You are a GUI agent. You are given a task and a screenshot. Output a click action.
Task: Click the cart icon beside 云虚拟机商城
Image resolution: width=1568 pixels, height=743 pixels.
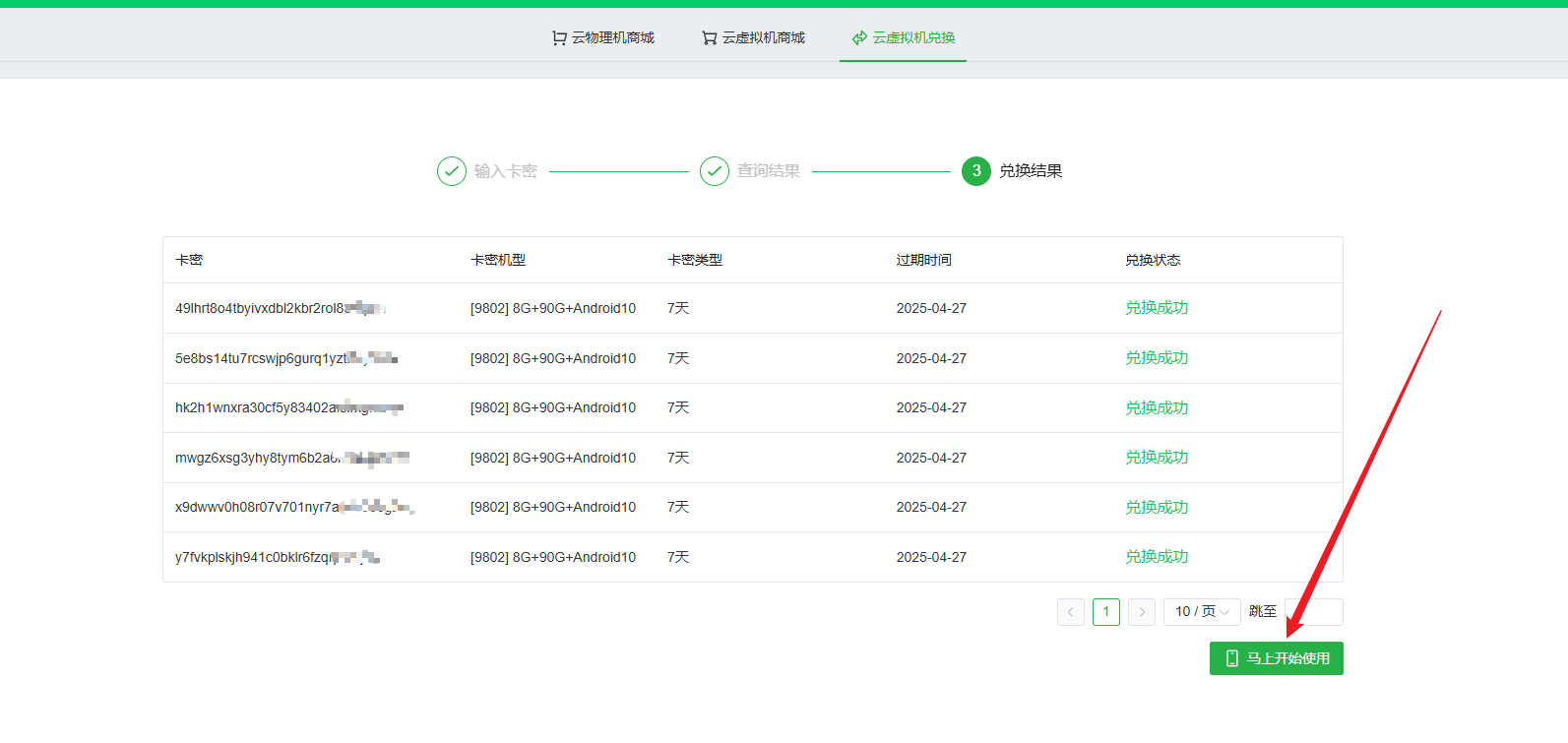[x=709, y=38]
